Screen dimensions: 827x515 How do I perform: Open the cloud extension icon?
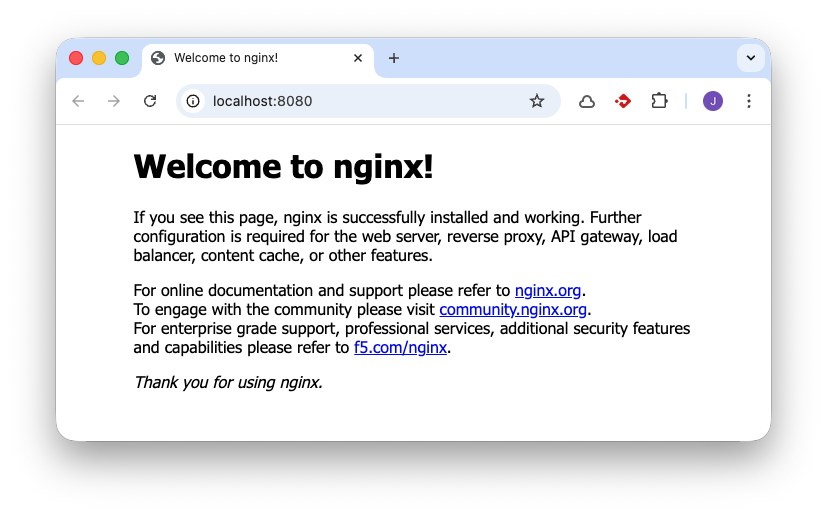[x=587, y=101]
